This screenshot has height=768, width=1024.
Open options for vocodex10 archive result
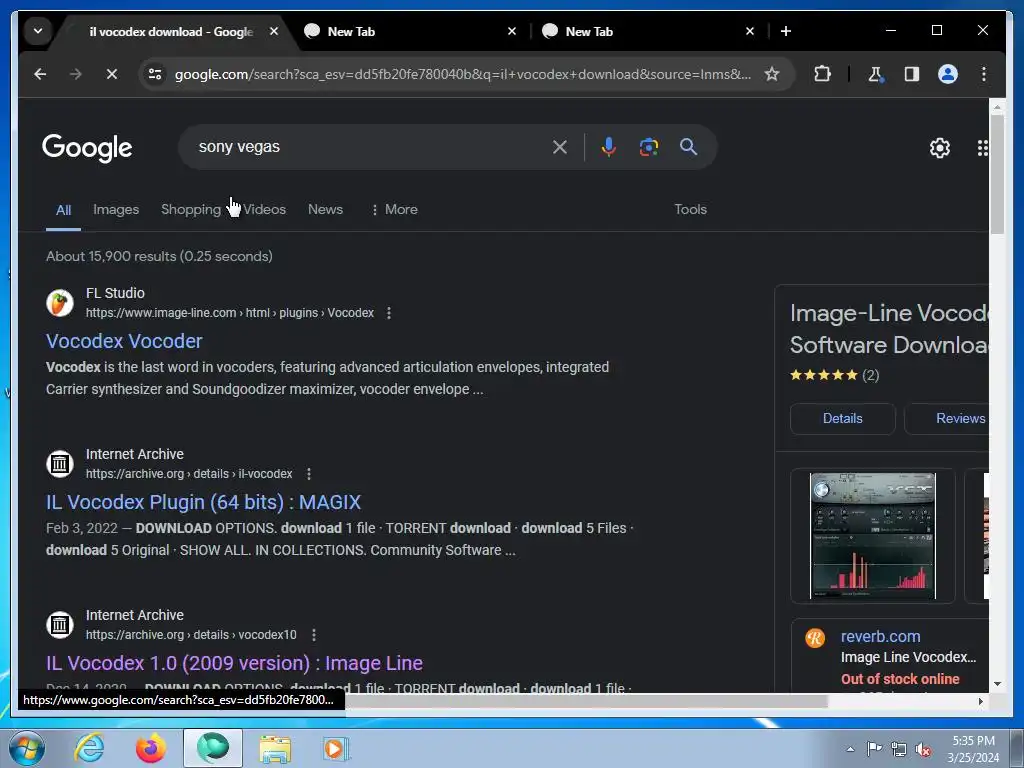pos(314,635)
